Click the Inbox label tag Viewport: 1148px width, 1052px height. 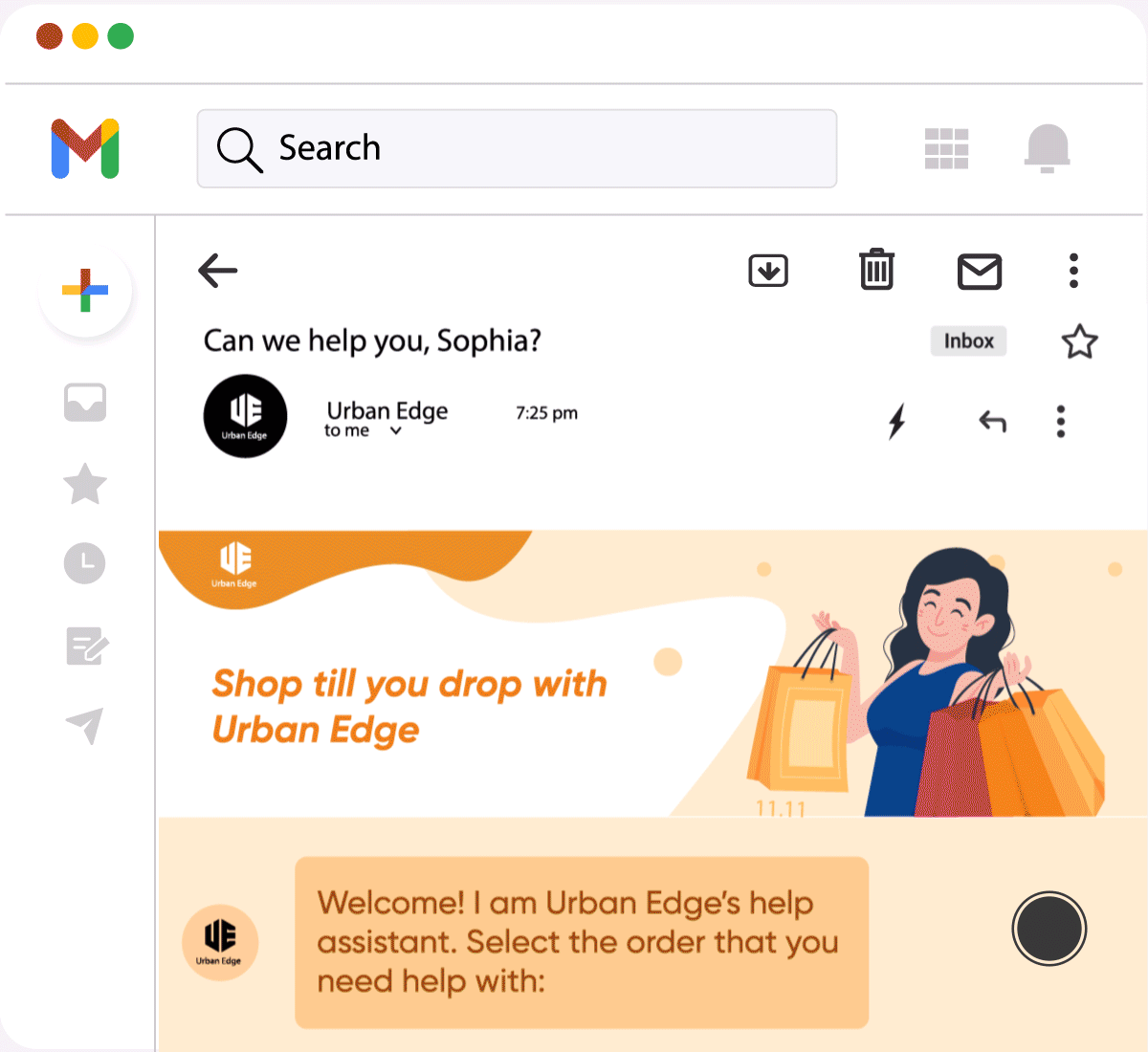pyautogui.click(x=968, y=341)
